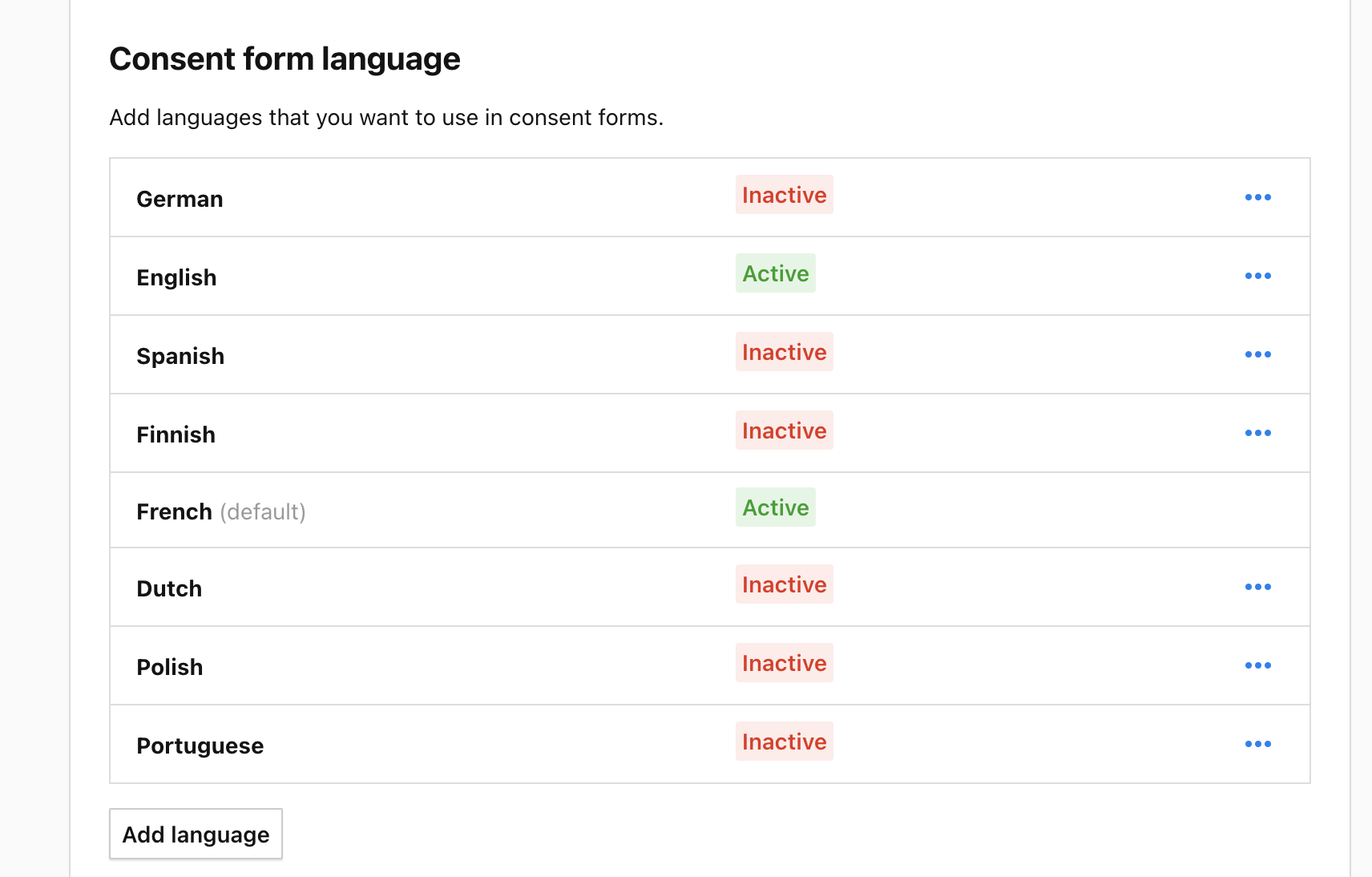This screenshot has height=877, width=1372.
Task: Click the Spanish Inactive status label
Action: [x=784, y=352]
